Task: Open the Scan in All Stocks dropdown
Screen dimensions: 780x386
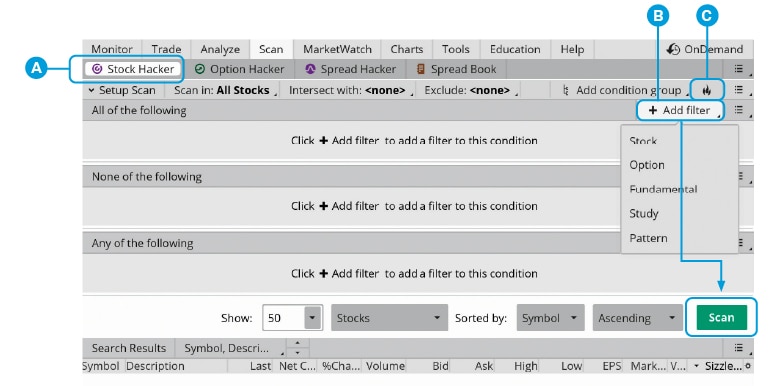Action: pyautogui.click(x=225, y=91)
